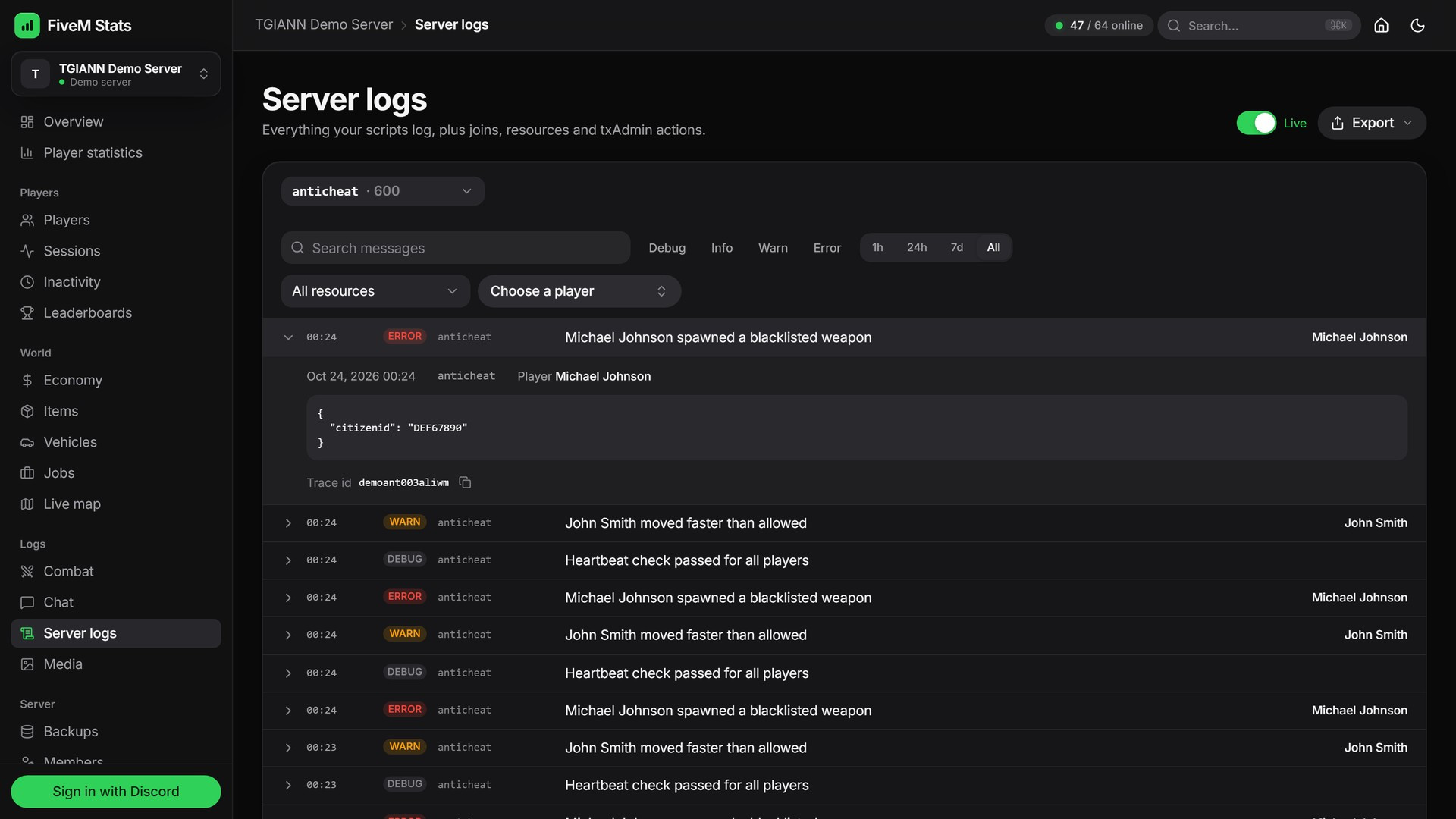Viewport: 1456px width, 819px height.
Task: Filter logs by Warn level
Action: coord(773,248)
